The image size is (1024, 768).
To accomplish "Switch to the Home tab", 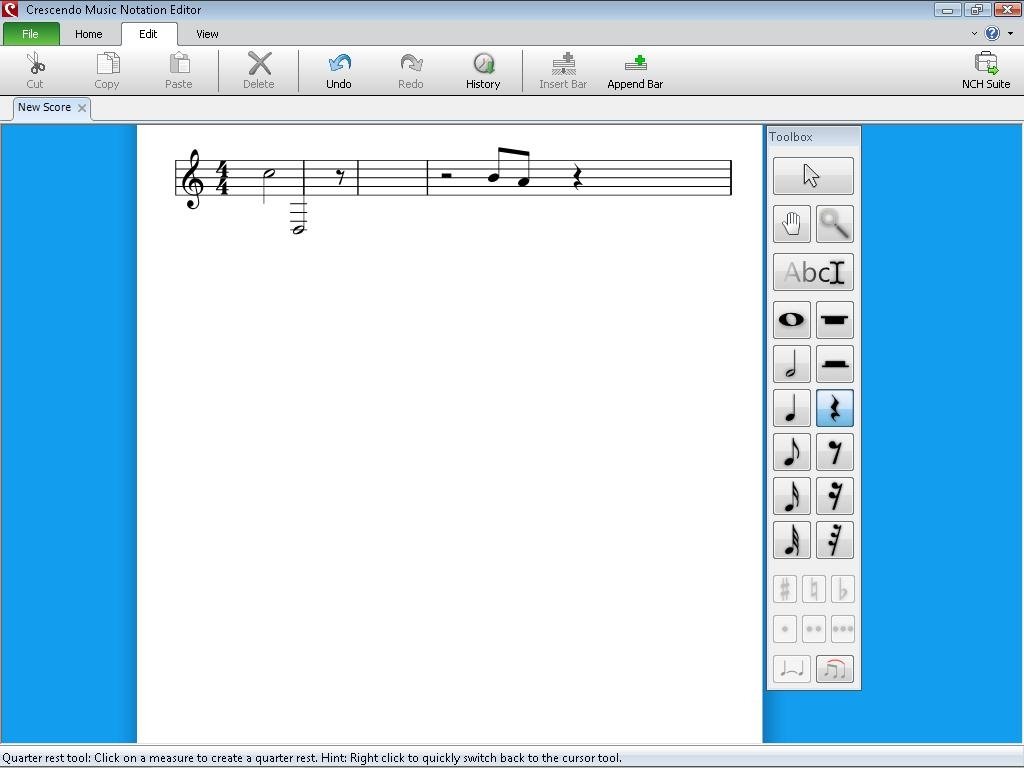I will pyautogui.click(x=88, y=34).
